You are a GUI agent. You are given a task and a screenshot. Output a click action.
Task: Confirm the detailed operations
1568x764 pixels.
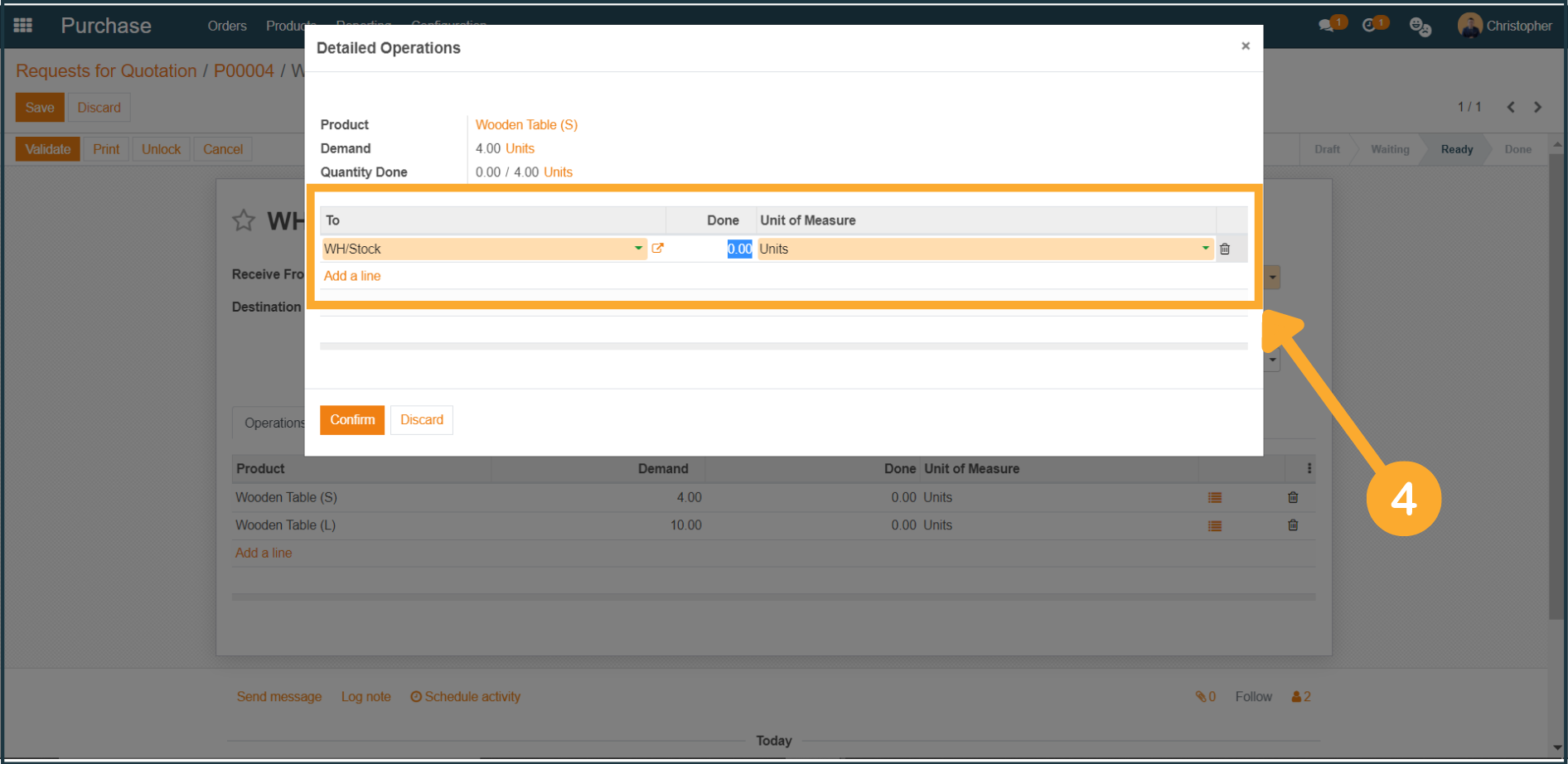tap(352, 420)
